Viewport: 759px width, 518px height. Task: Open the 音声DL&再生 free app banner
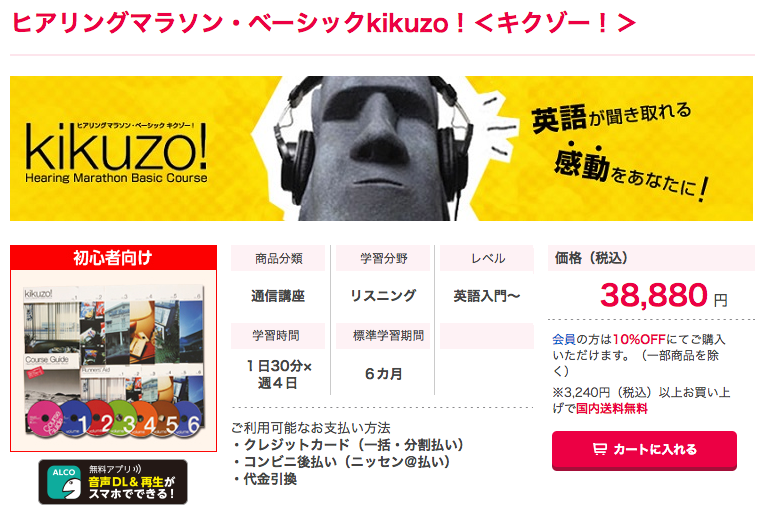pos(113,482)
